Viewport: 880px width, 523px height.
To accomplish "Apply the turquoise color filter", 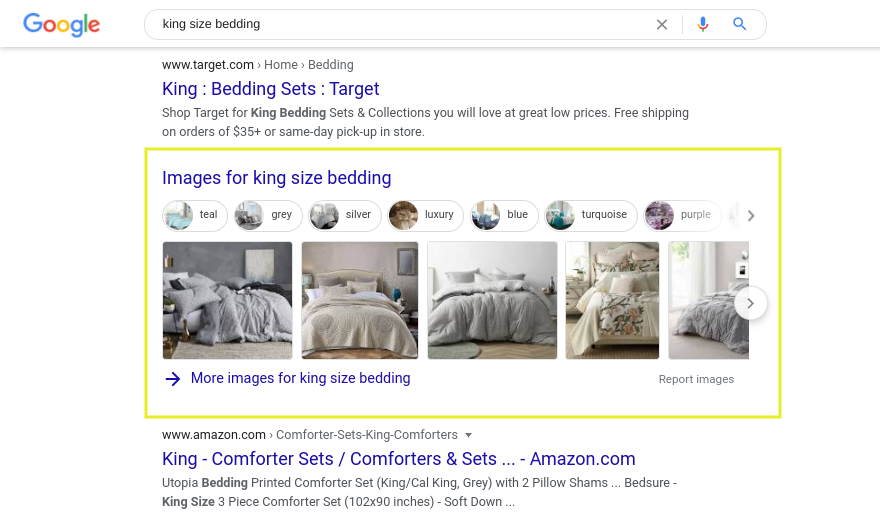I will [x=590, y=215].
